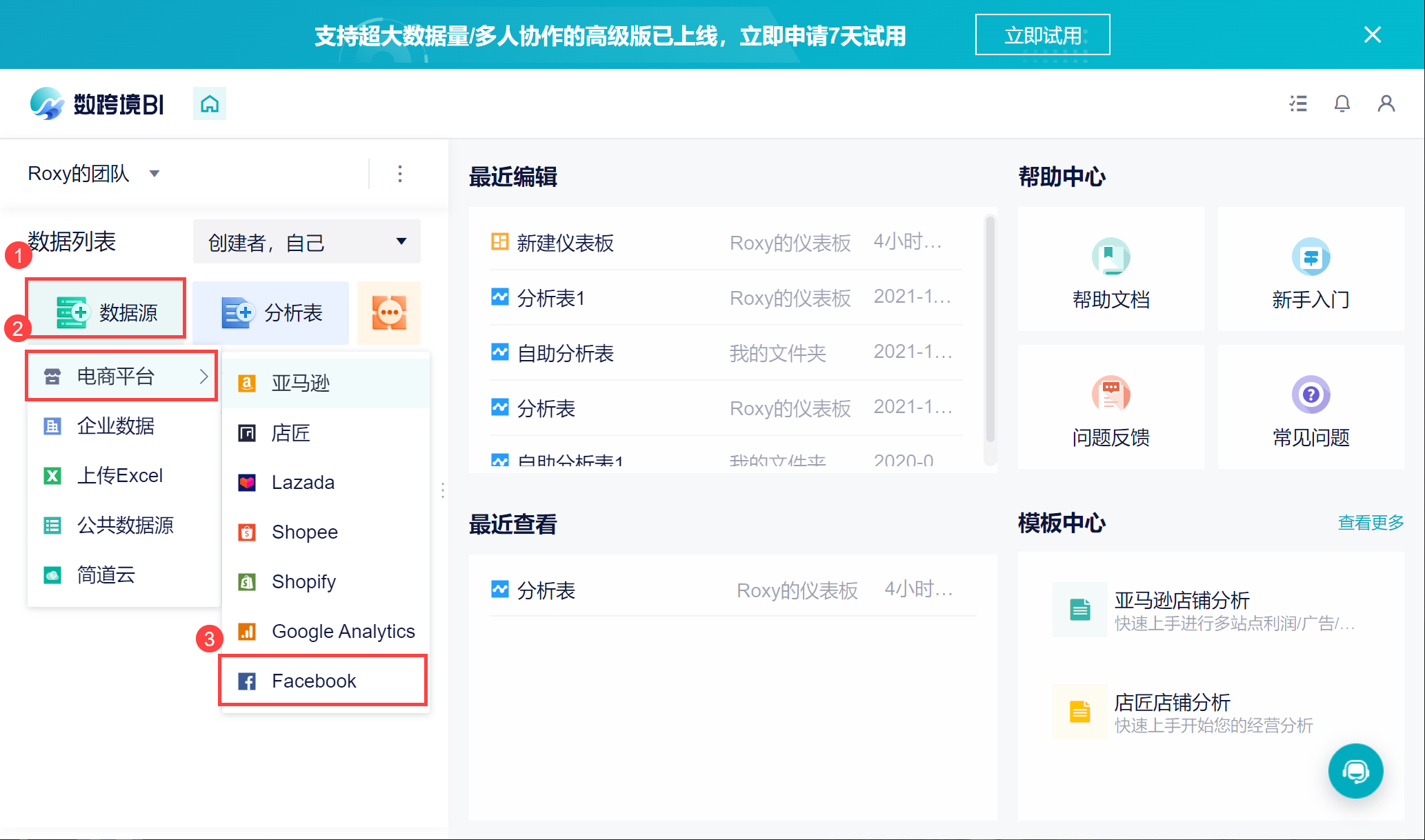This screenshot has height=840, width=1425.
Task: Open the 常见问题 FAQ icon
Action: point(1310,394)
